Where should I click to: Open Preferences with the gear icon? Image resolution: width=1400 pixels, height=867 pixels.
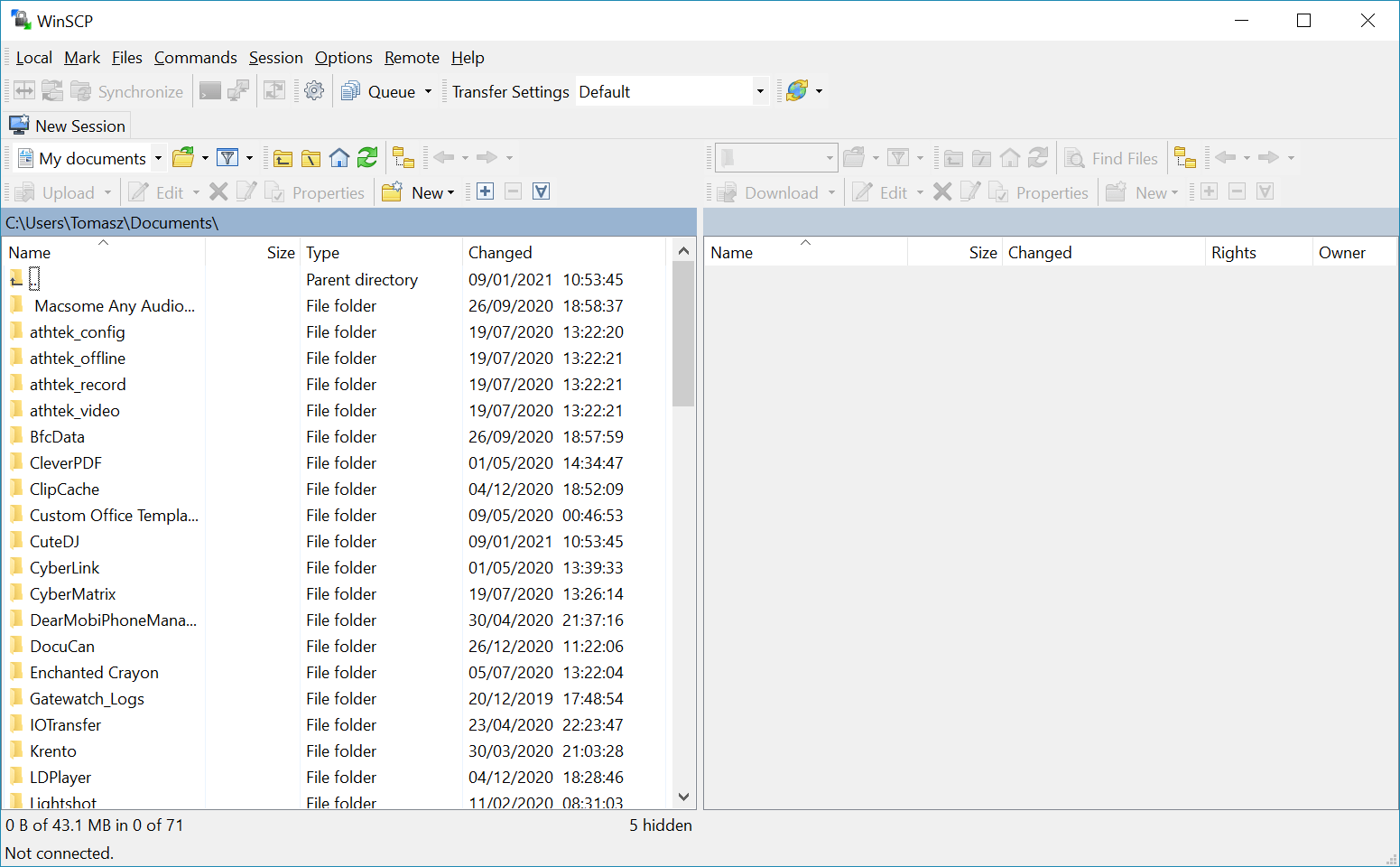click(314, 91)
